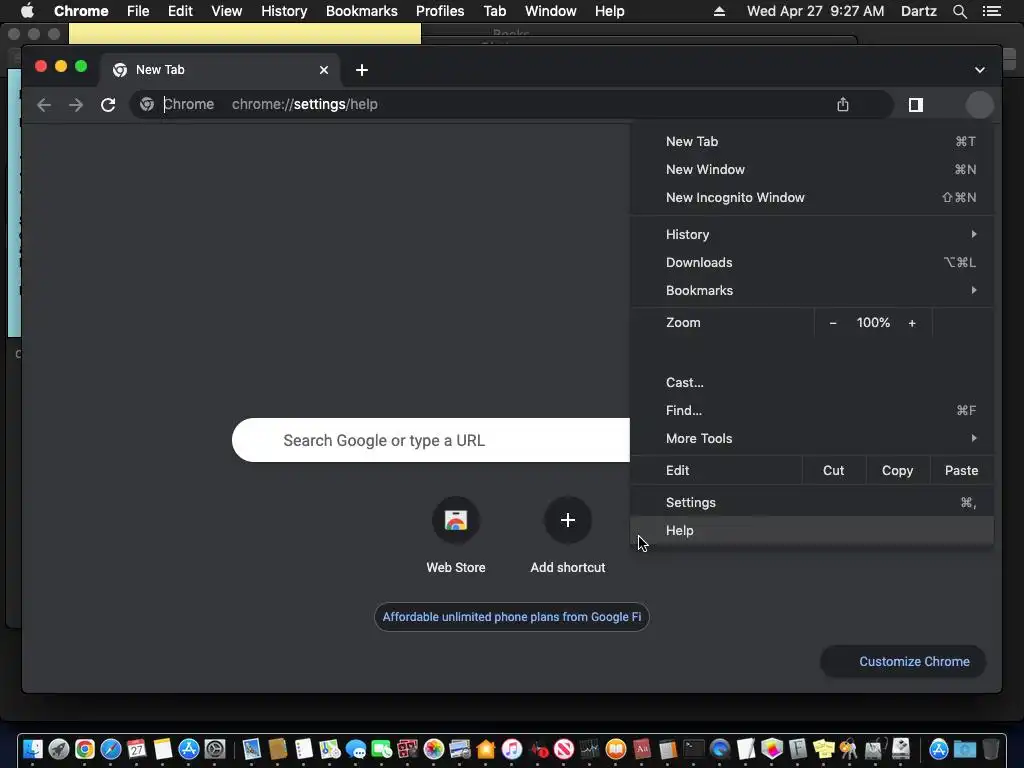Decrease zoom with minus button
Image resolution: width=1024 pixels, height=768 pixels.
pyautogui.click(x=833, y=323)
